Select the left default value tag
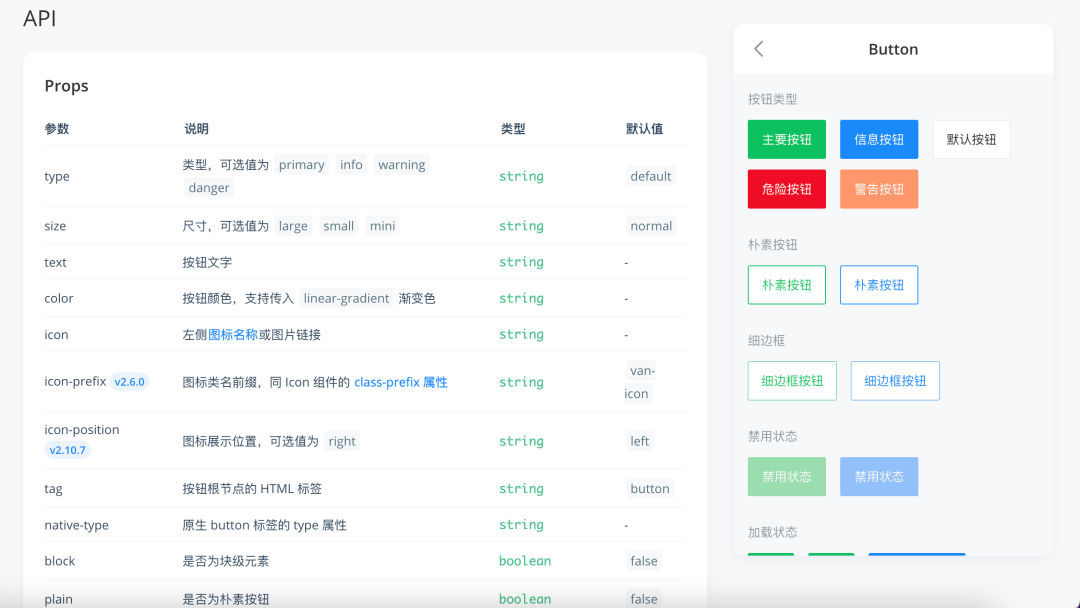This screenshot has height=608, width=1080. 639,441
